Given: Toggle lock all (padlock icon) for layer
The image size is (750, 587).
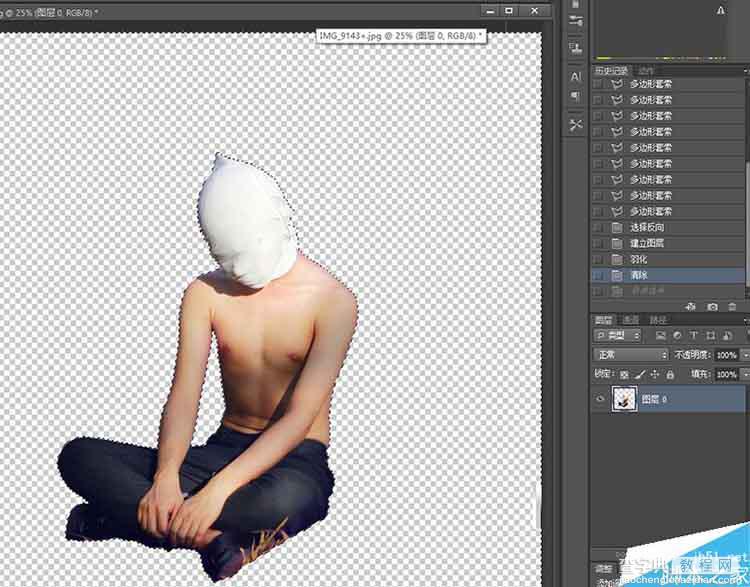Looking at the screenshot, I should (670, 374).
